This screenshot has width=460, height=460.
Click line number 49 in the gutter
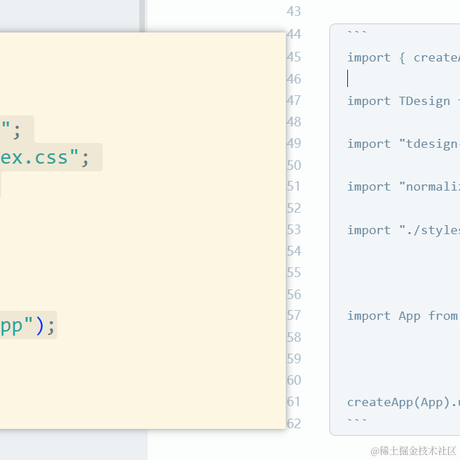pos(294,143)
